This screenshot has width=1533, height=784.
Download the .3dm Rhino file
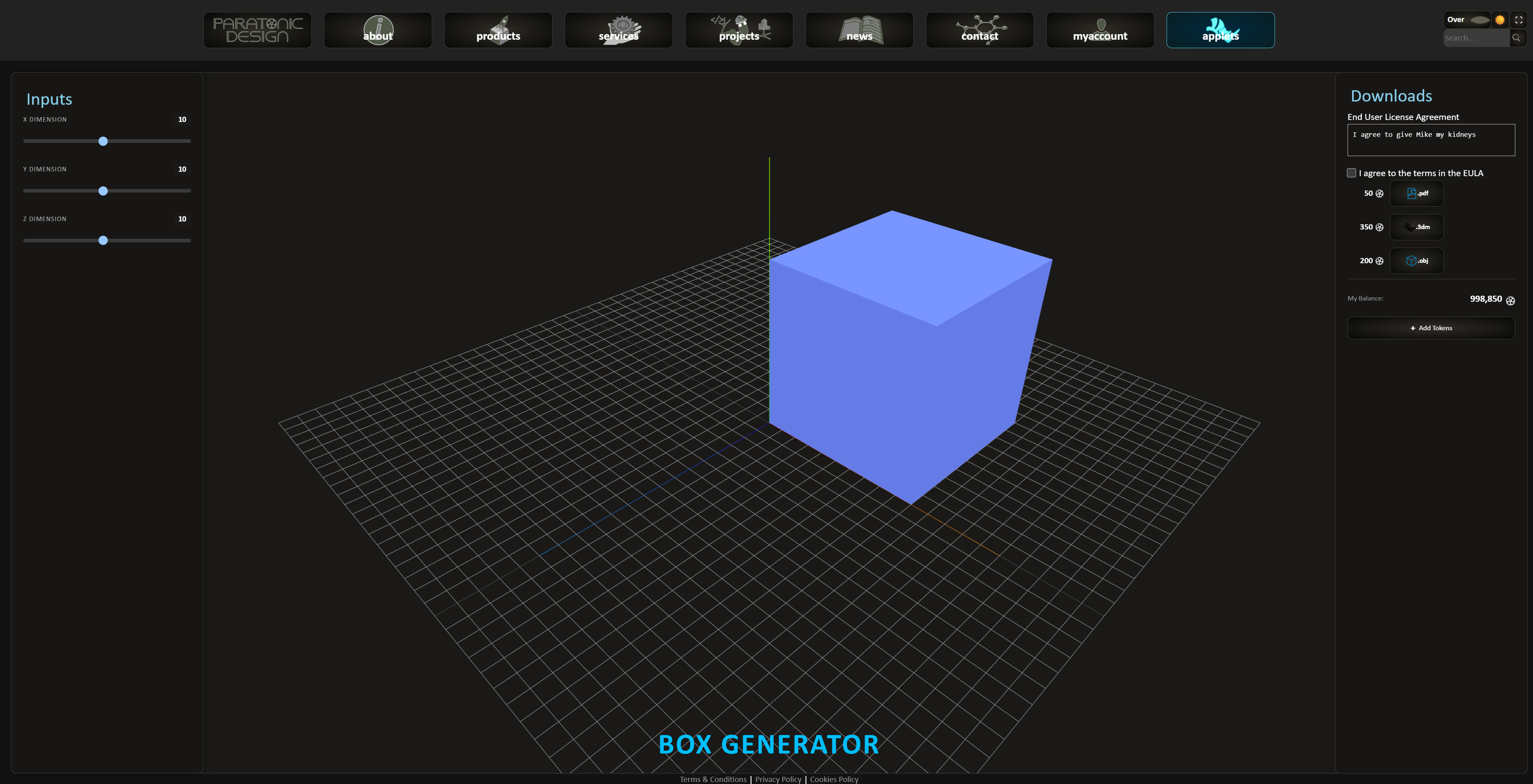pyautogui.click(x=1417, y=227)
